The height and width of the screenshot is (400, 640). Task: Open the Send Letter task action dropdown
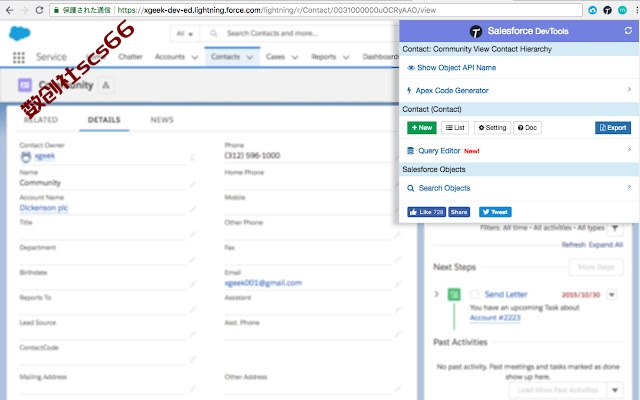tap(611, 294)
